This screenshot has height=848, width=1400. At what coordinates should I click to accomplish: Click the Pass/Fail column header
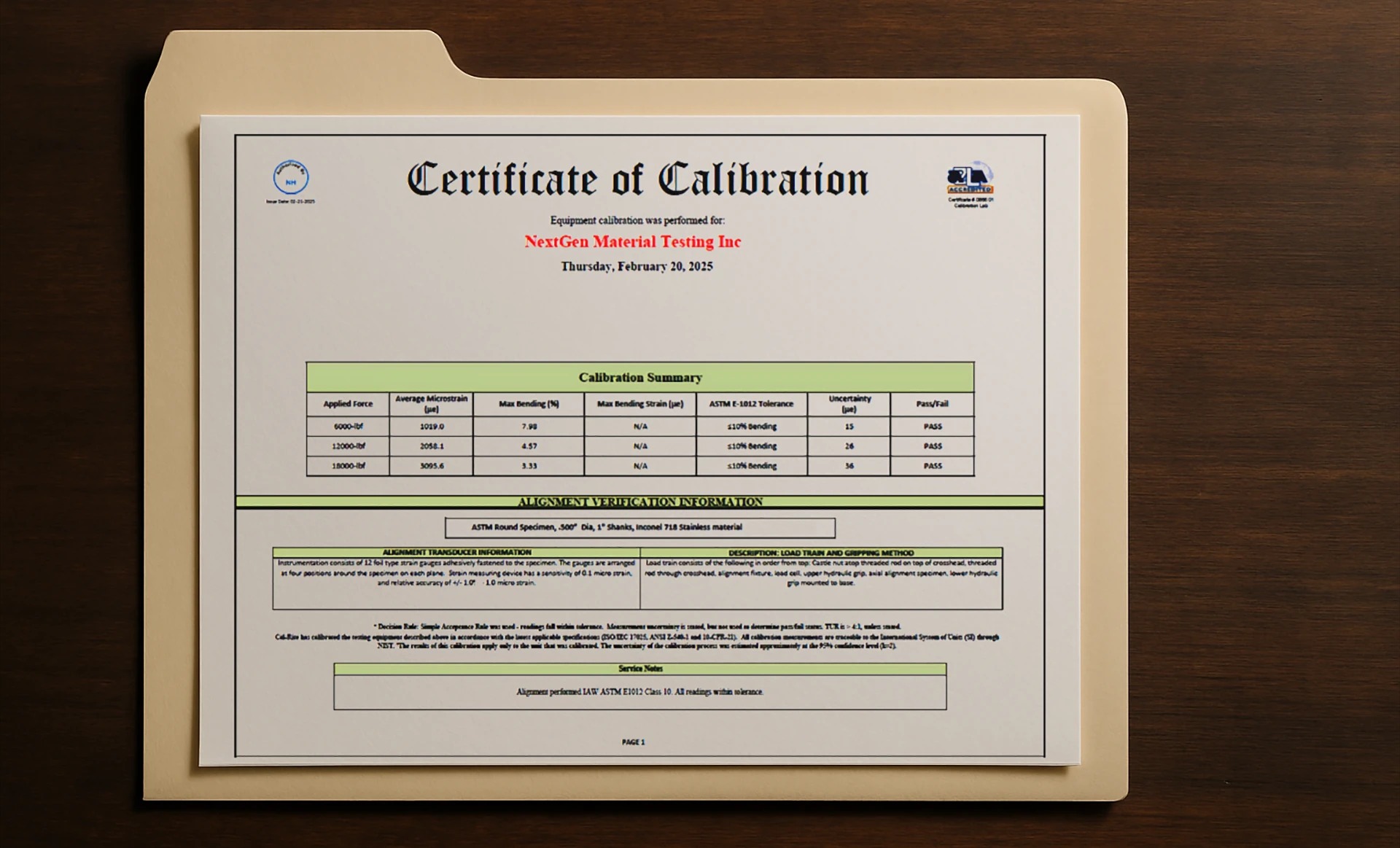click(x=932, y=403)
